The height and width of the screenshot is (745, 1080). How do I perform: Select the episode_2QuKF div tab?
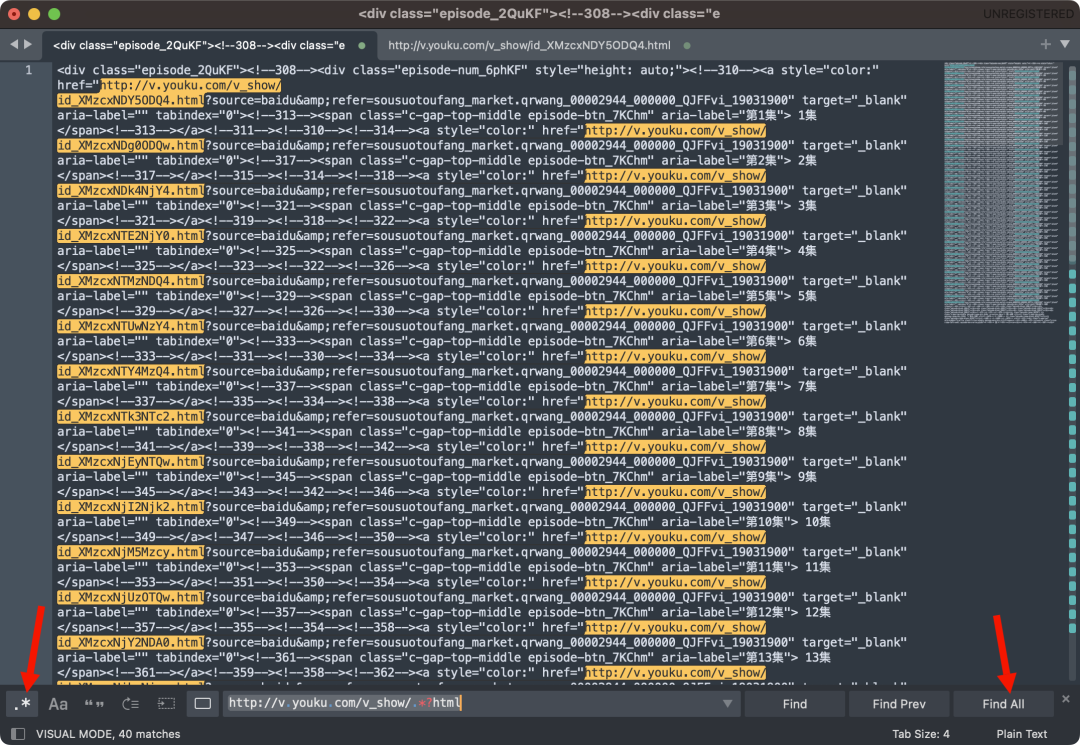tap(200, 45)
